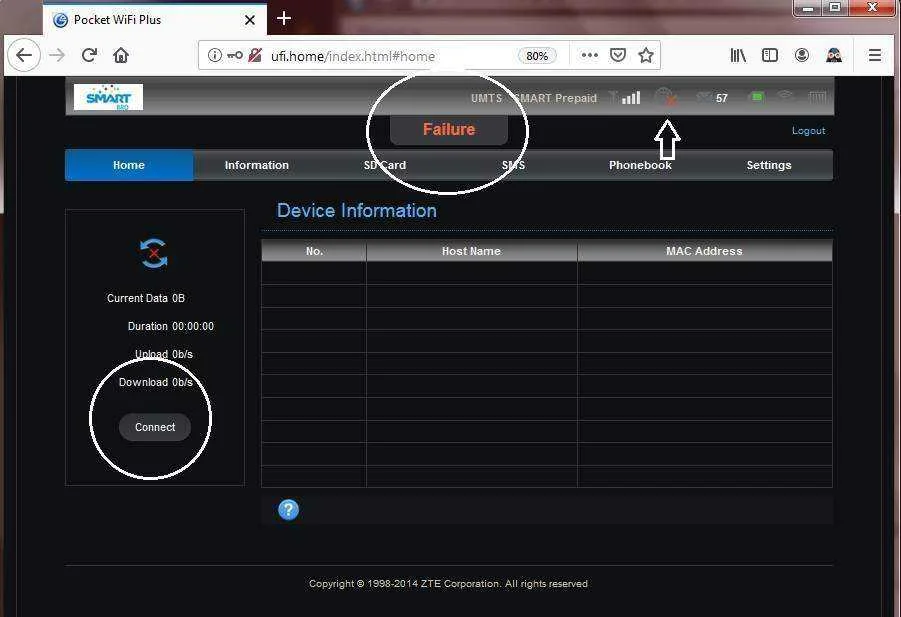Click the SD card status icon in header

[x=817, y=97]
